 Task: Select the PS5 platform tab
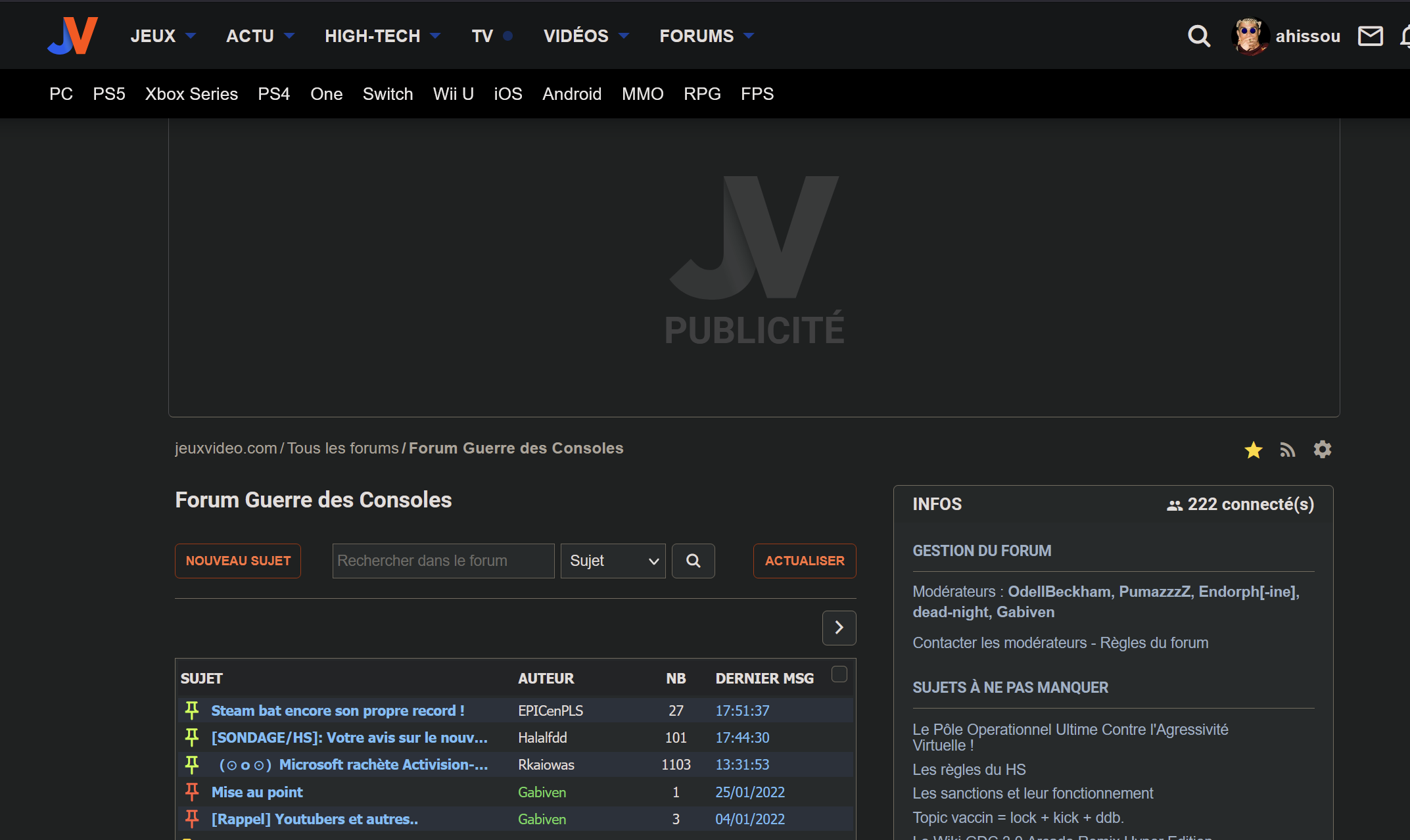[109, 94]
